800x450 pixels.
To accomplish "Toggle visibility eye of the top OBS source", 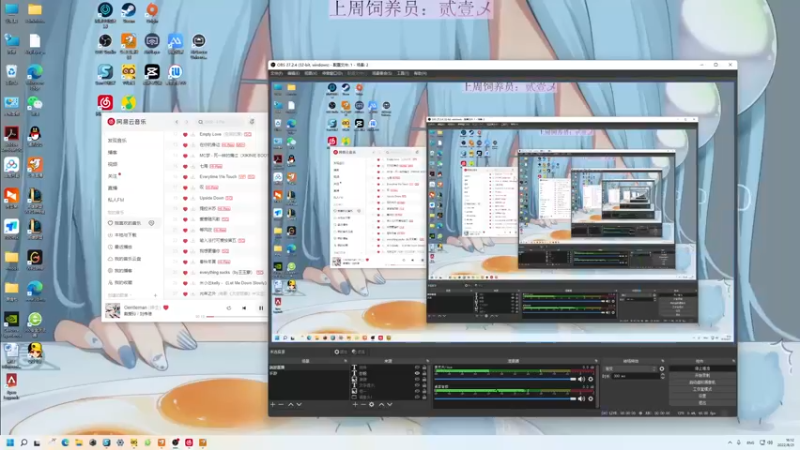I will 417,367.
